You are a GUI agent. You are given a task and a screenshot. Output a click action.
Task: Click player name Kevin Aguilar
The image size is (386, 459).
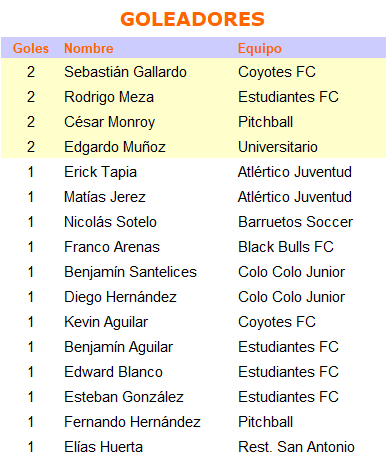[x=106, y=322]
